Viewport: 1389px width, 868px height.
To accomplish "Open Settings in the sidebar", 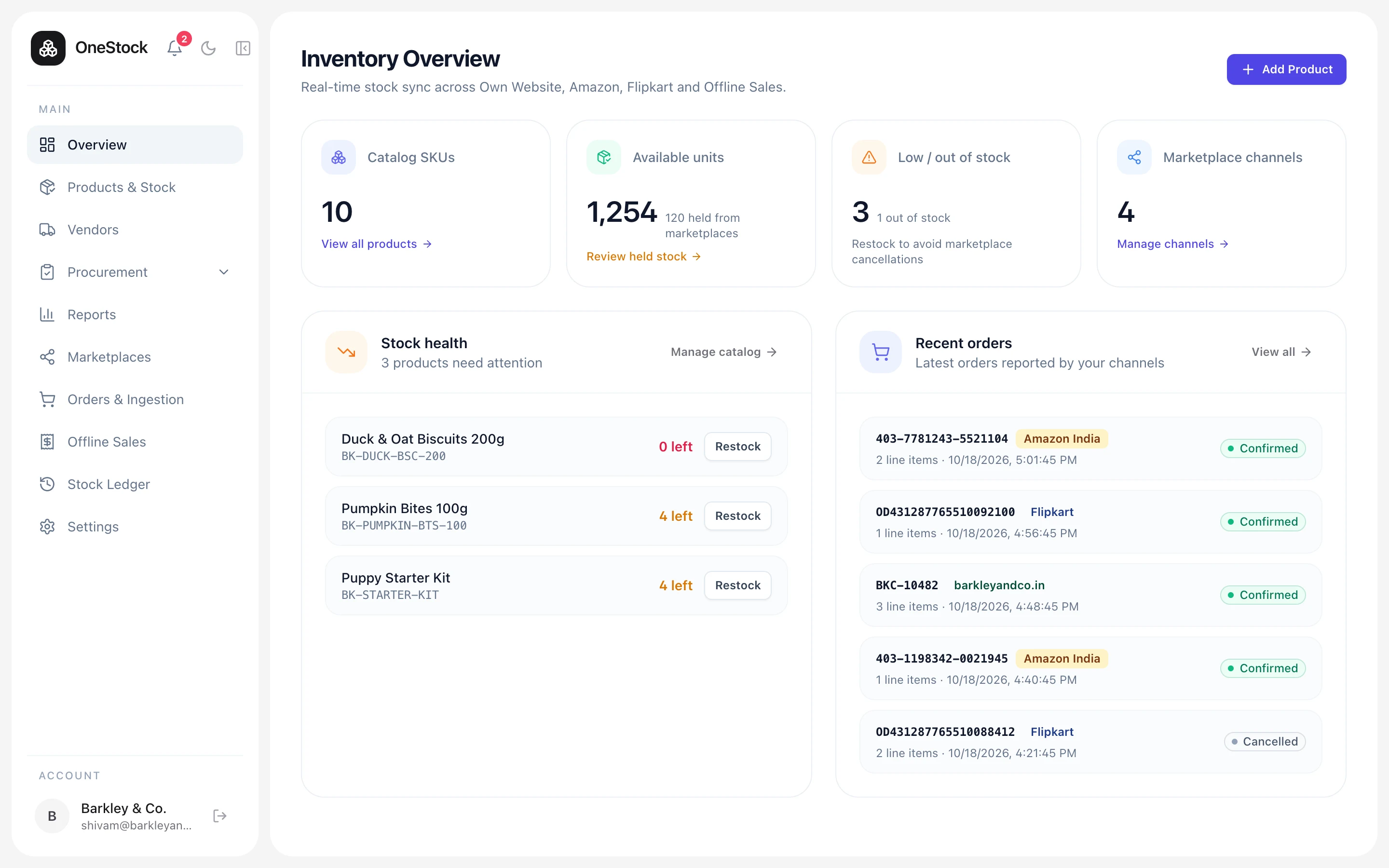I will (x=135, y=527).
